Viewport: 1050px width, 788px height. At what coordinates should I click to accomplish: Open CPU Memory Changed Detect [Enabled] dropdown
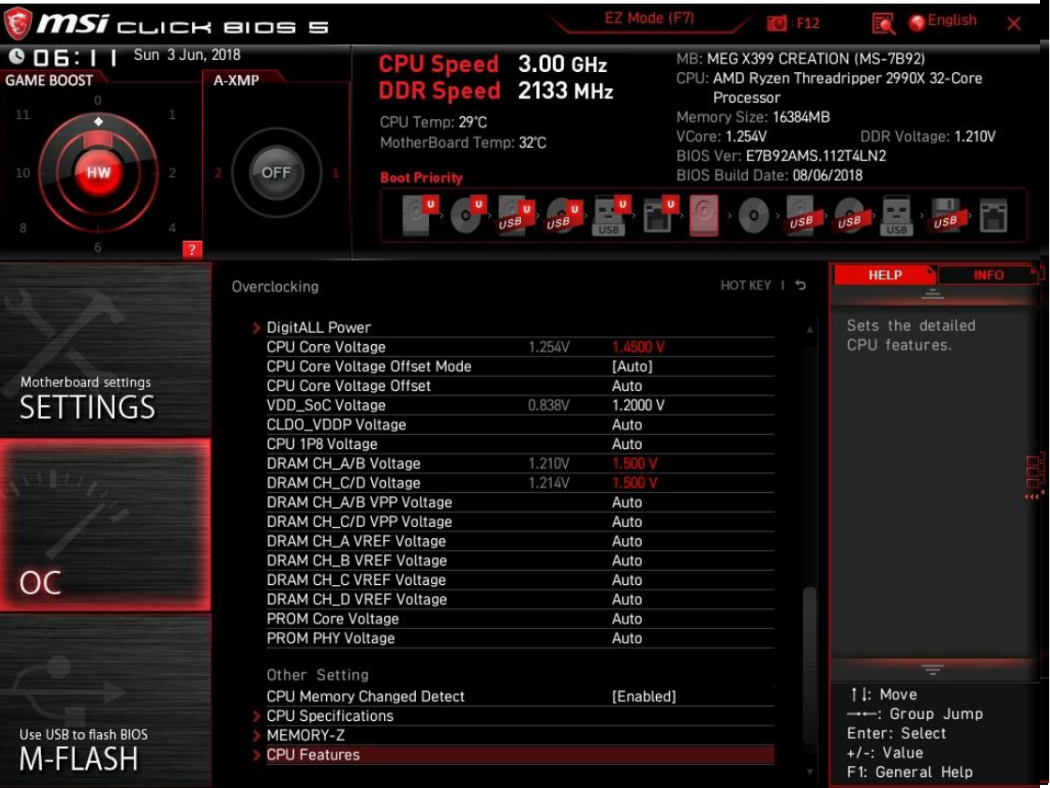coord(644,696)
